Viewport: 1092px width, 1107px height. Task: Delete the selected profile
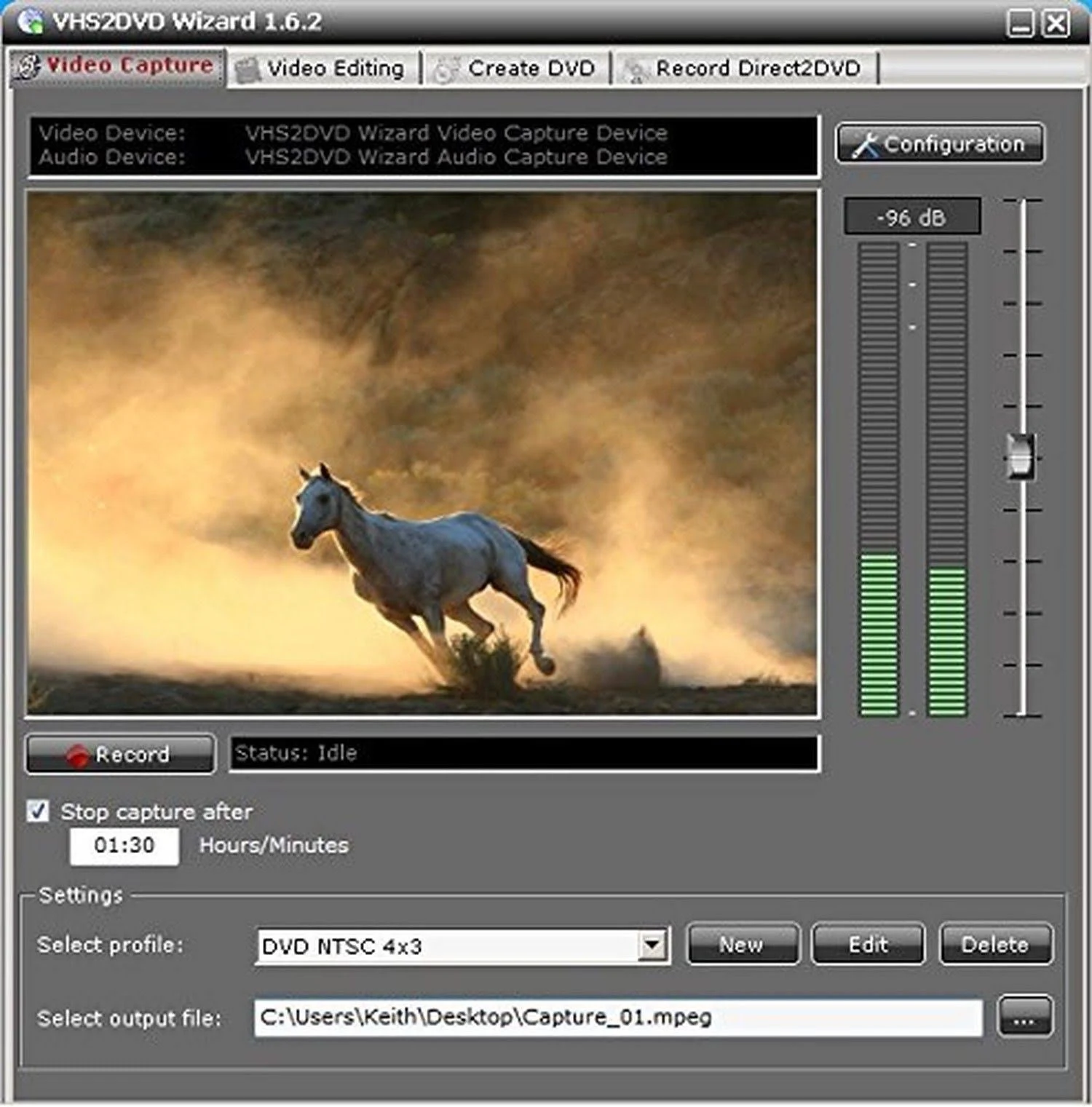(x=995, y=944)
